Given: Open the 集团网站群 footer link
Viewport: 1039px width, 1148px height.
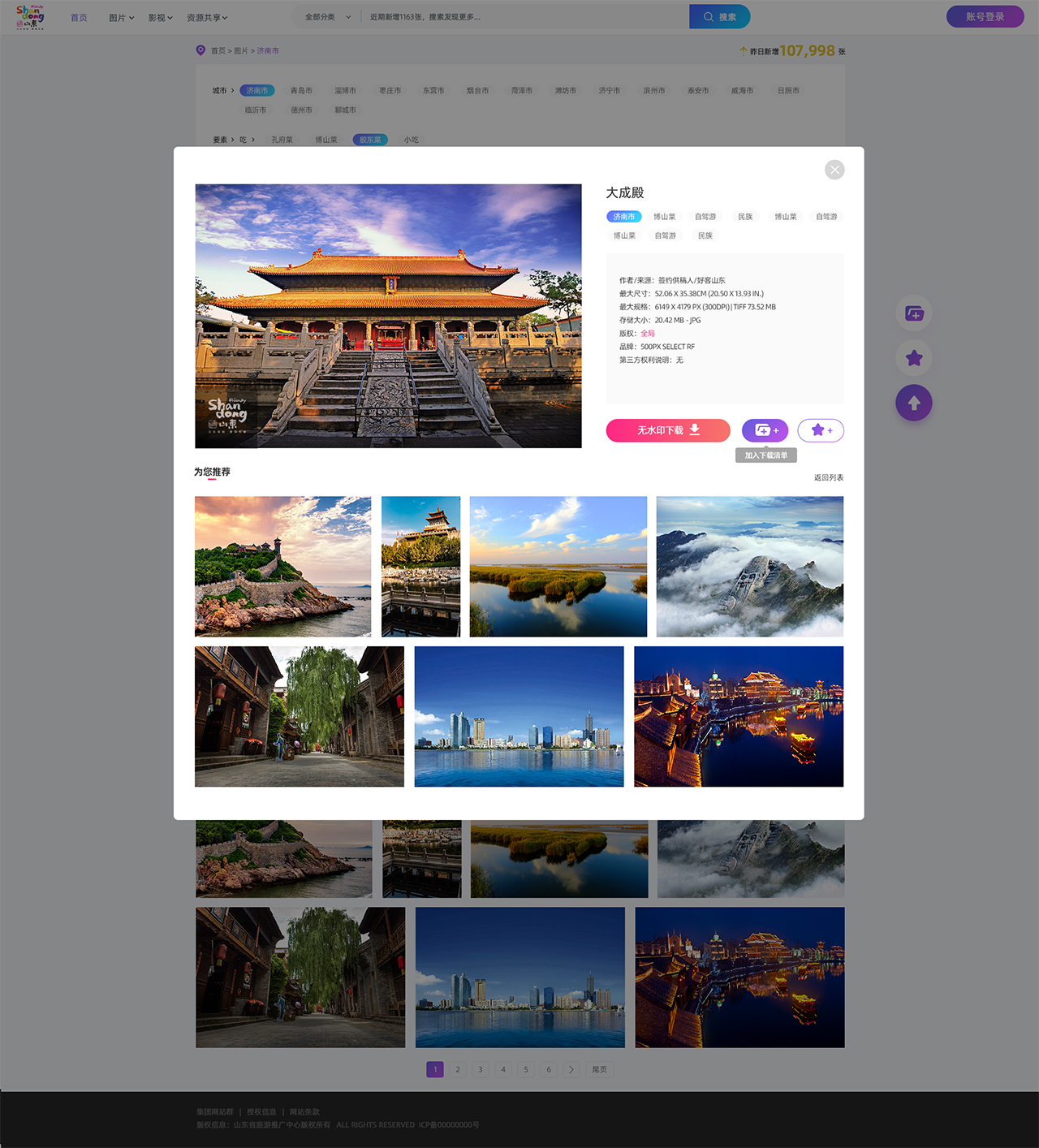Looking at the screenshot, I should click(x=214, y=1112).
